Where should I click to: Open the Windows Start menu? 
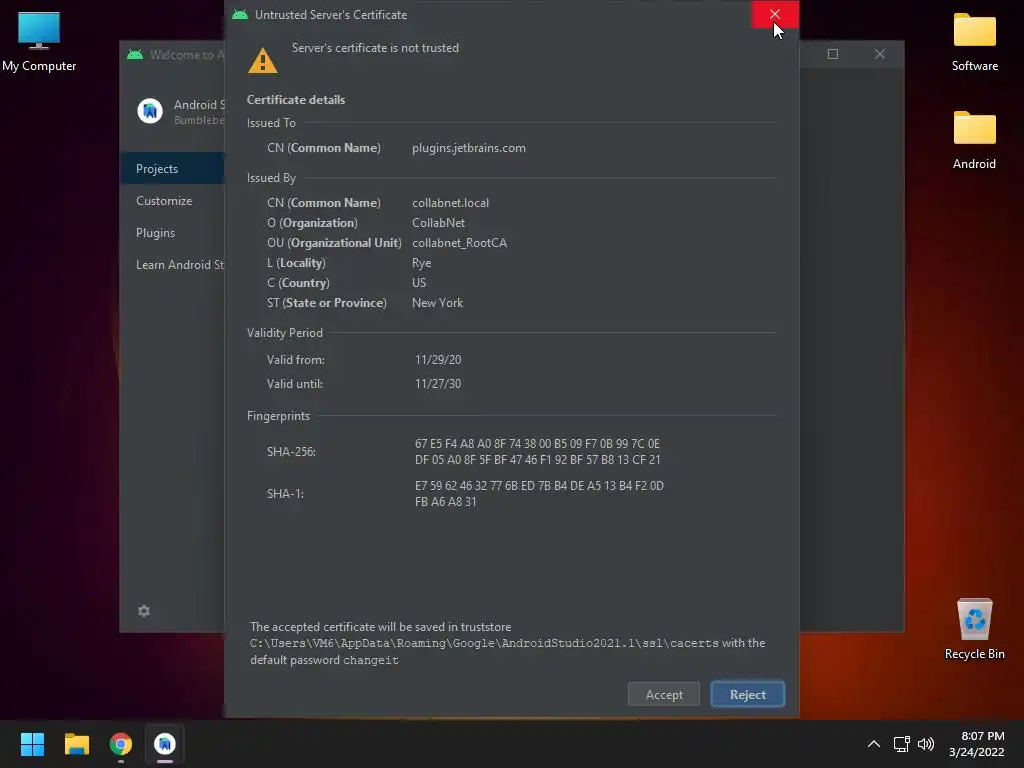click(x=32, y=744)
